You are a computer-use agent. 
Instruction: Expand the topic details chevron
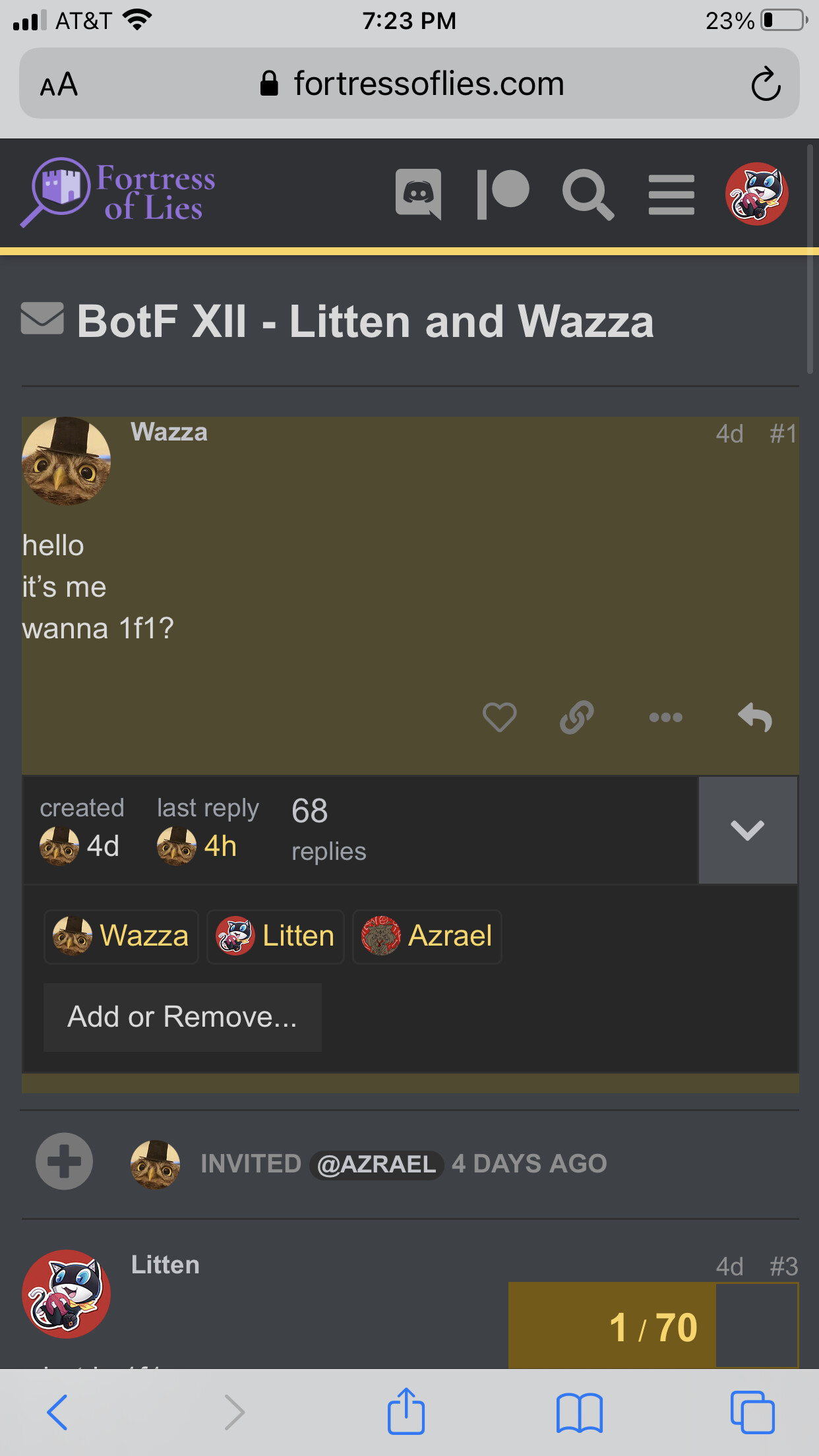click(748, 830)
